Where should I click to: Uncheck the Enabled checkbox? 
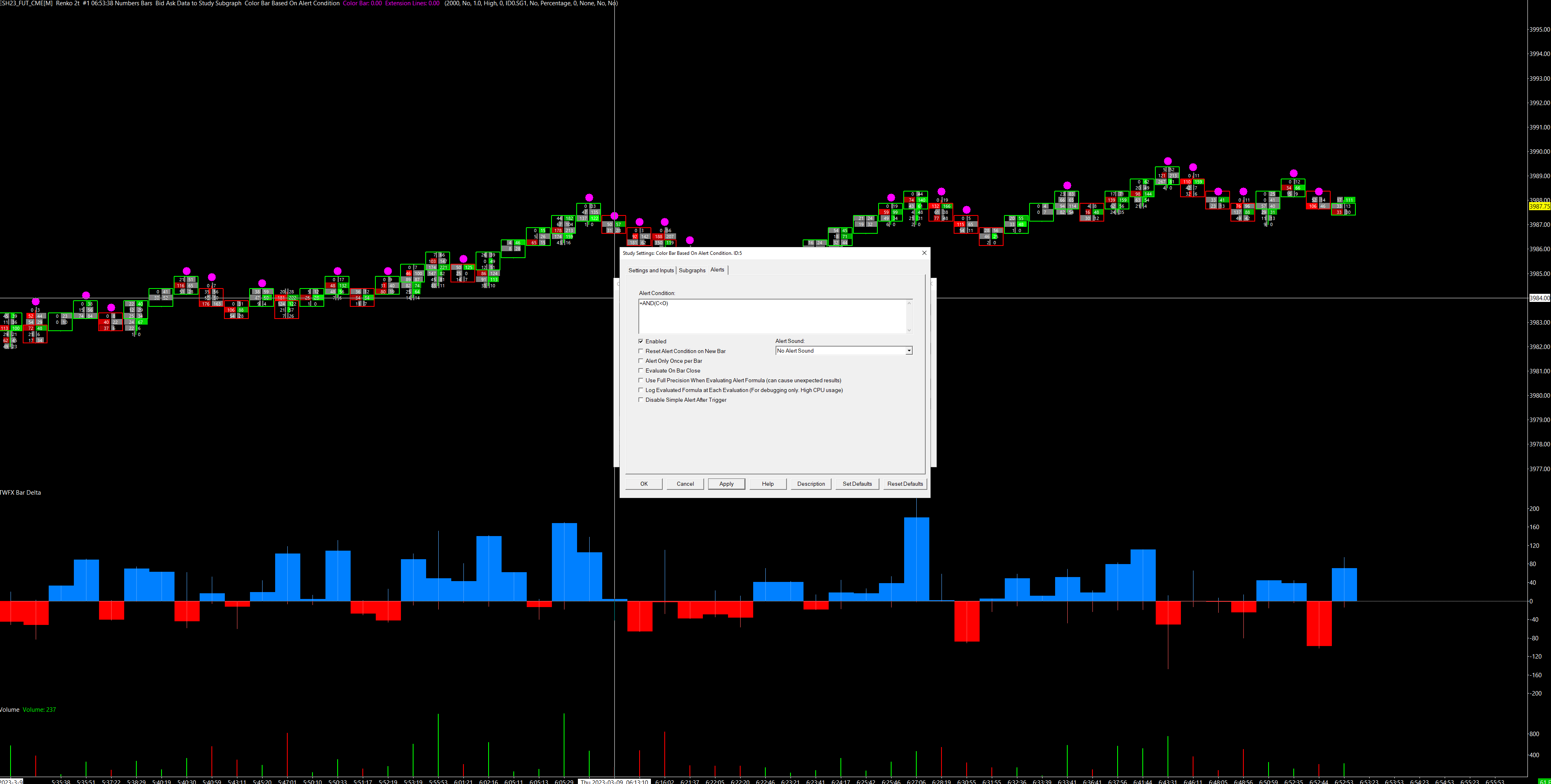(x=641, y=341)
